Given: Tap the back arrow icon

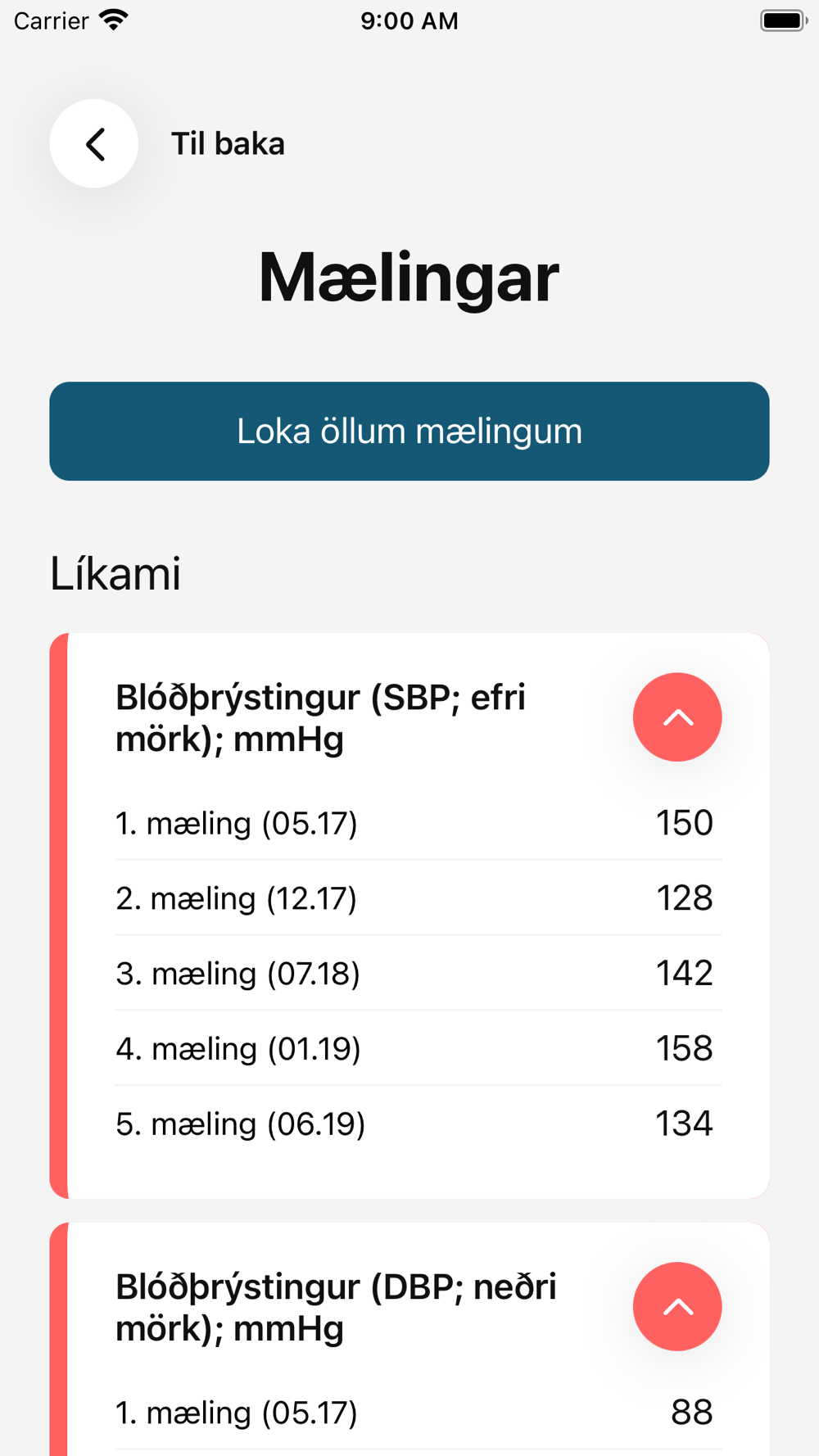Looking at the screenshot, I should point(94,144).
